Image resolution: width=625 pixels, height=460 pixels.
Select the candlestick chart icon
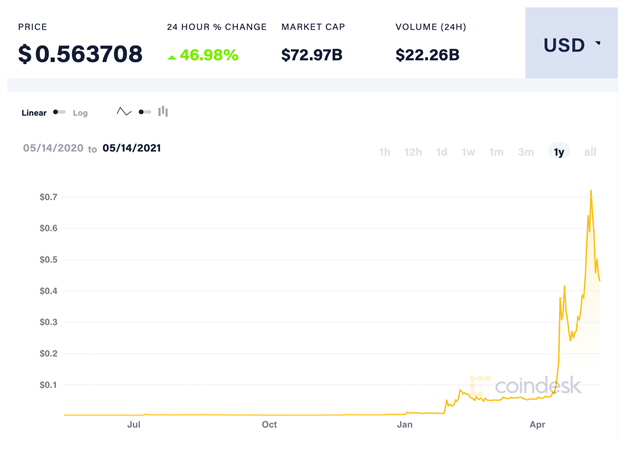tap(163, 112)
